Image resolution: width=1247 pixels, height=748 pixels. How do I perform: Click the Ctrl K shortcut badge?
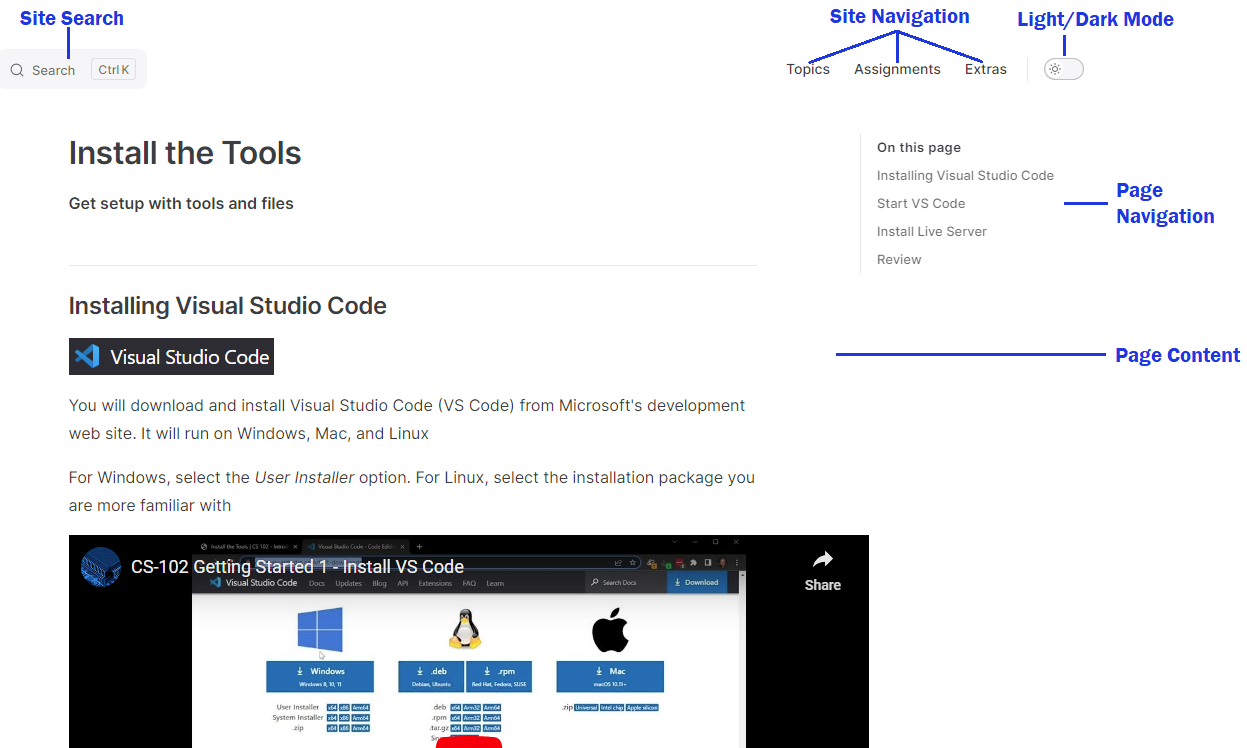point(113,70)
